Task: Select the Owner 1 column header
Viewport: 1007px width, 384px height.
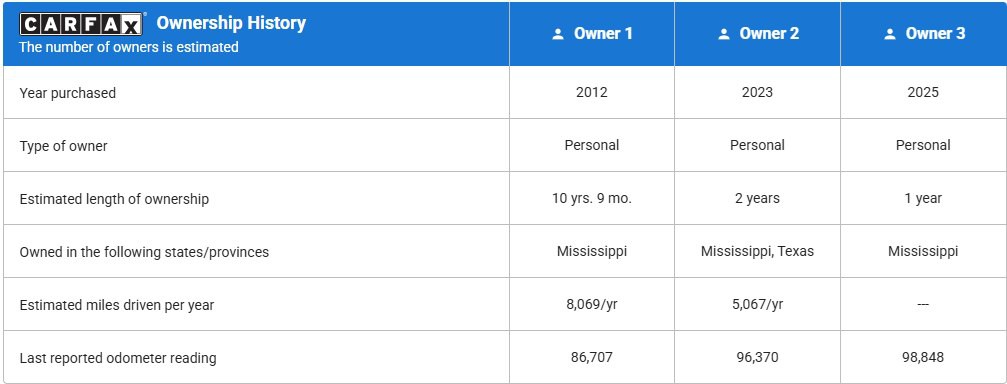Action: pyautogui.click(x=591, y=33)
